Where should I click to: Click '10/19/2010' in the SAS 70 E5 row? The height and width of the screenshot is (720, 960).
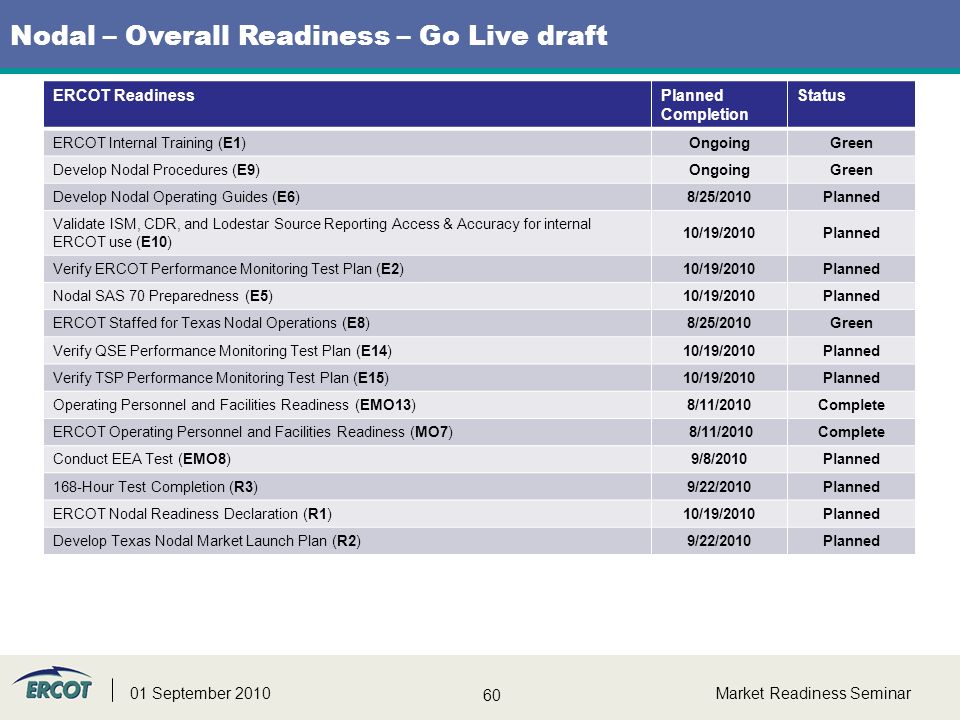(x=719, y=296)
